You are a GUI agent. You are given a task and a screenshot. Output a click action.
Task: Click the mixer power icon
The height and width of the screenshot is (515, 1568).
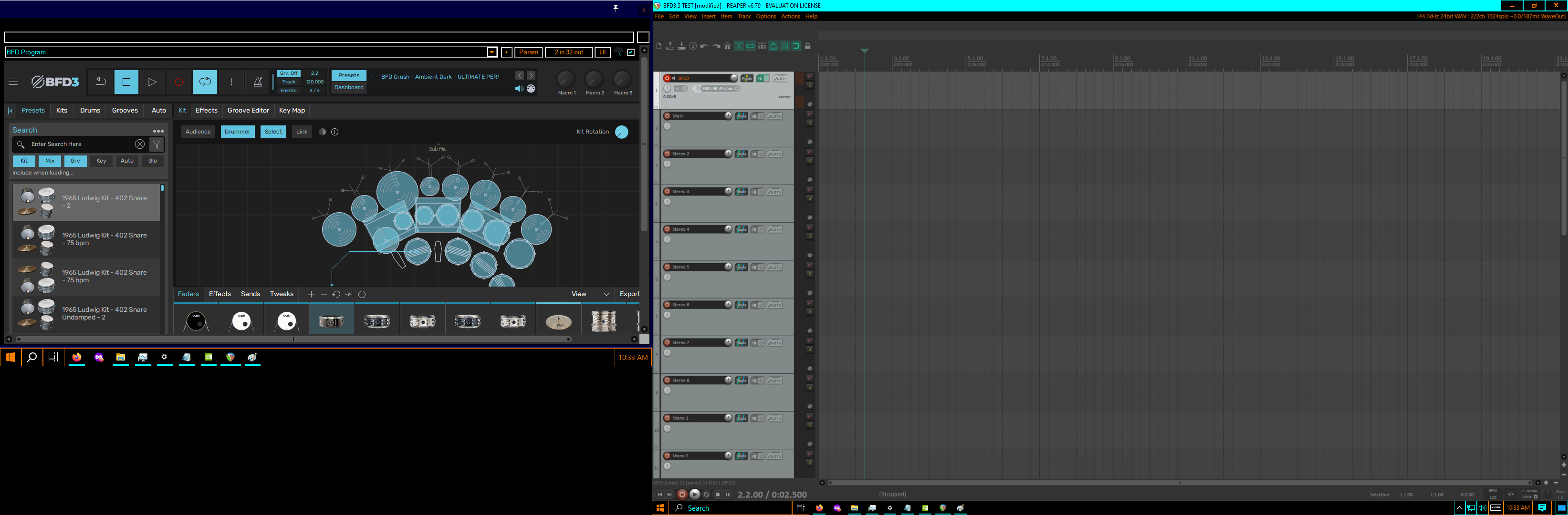[362, 294]
